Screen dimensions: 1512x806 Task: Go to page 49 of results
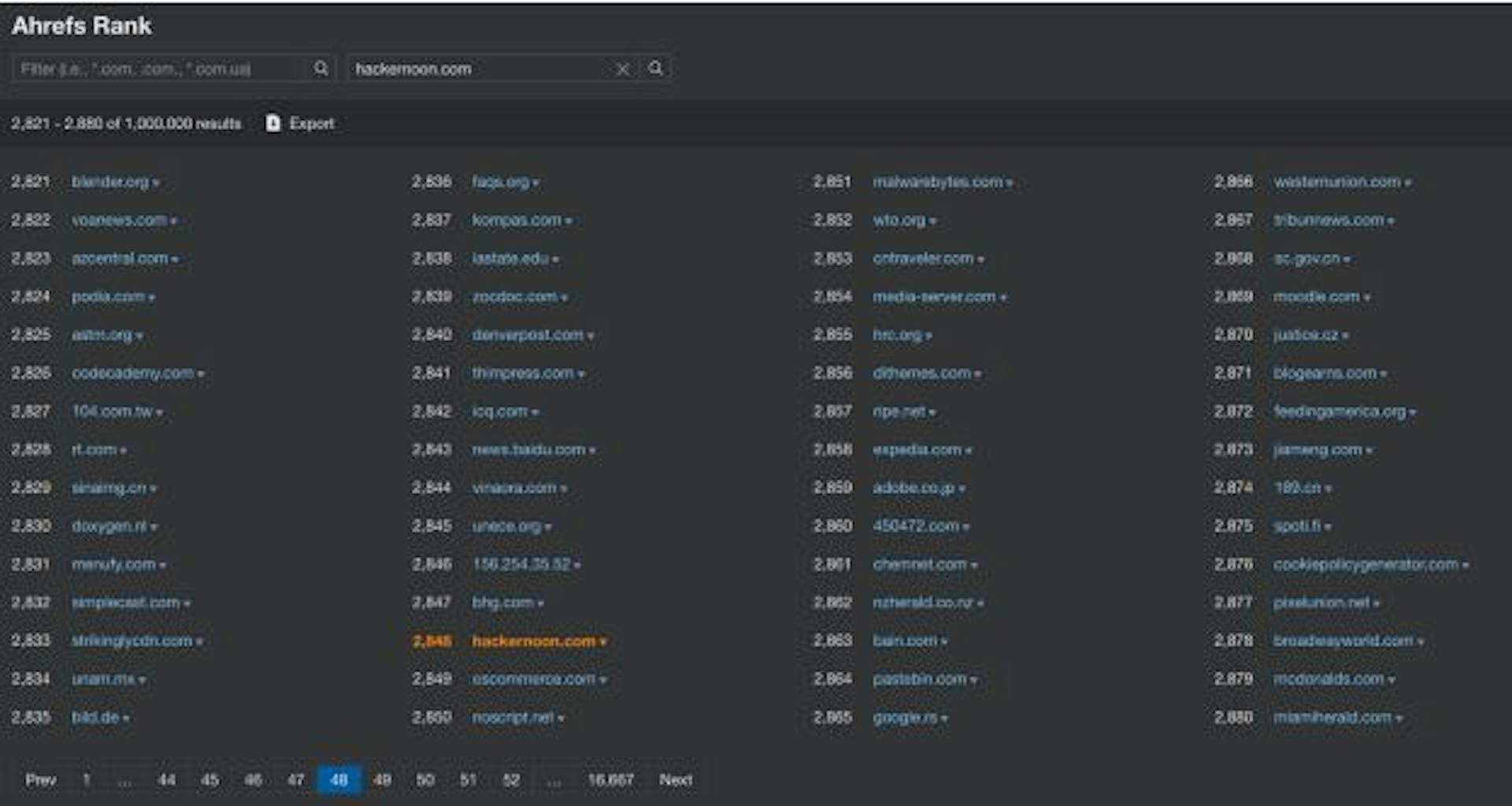click(382, 780)
